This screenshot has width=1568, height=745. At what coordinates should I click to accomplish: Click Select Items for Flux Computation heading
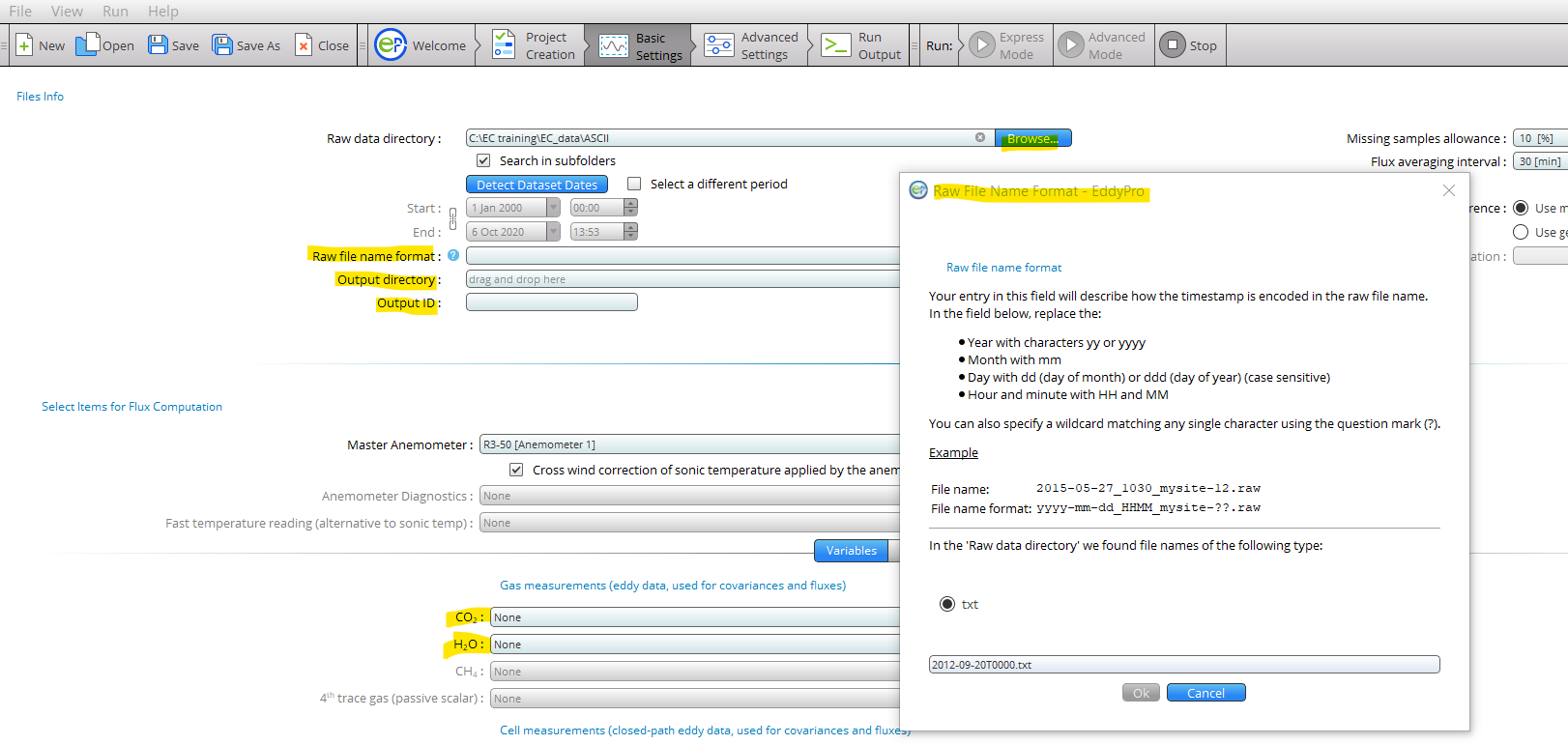coord(131,407)
